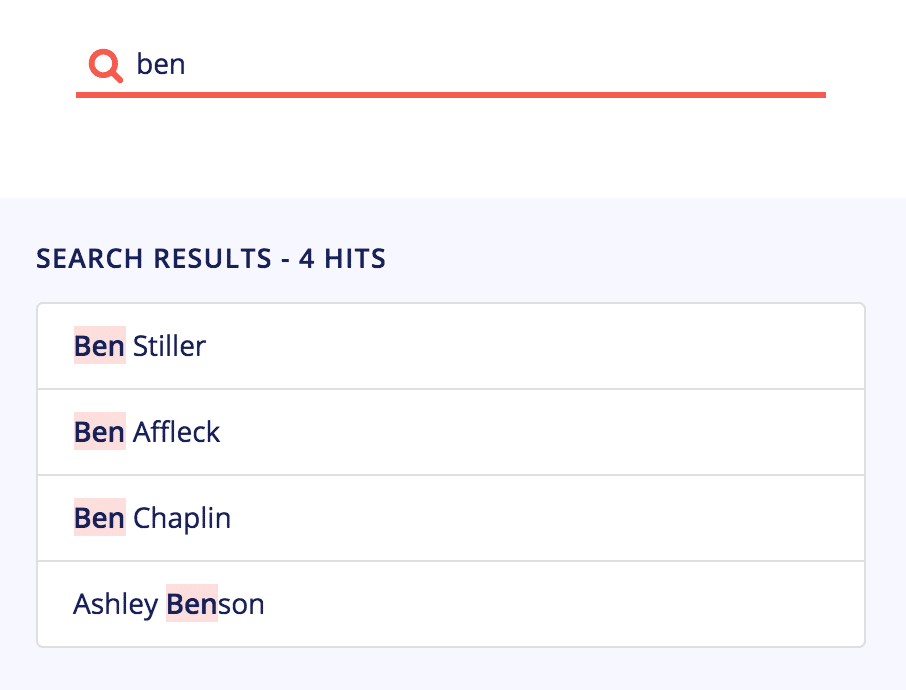Image resolution: width=906 pixels, height=690 pixels.
Task: Click the "4 HITS" count text
Action: [x=342, y=258]
